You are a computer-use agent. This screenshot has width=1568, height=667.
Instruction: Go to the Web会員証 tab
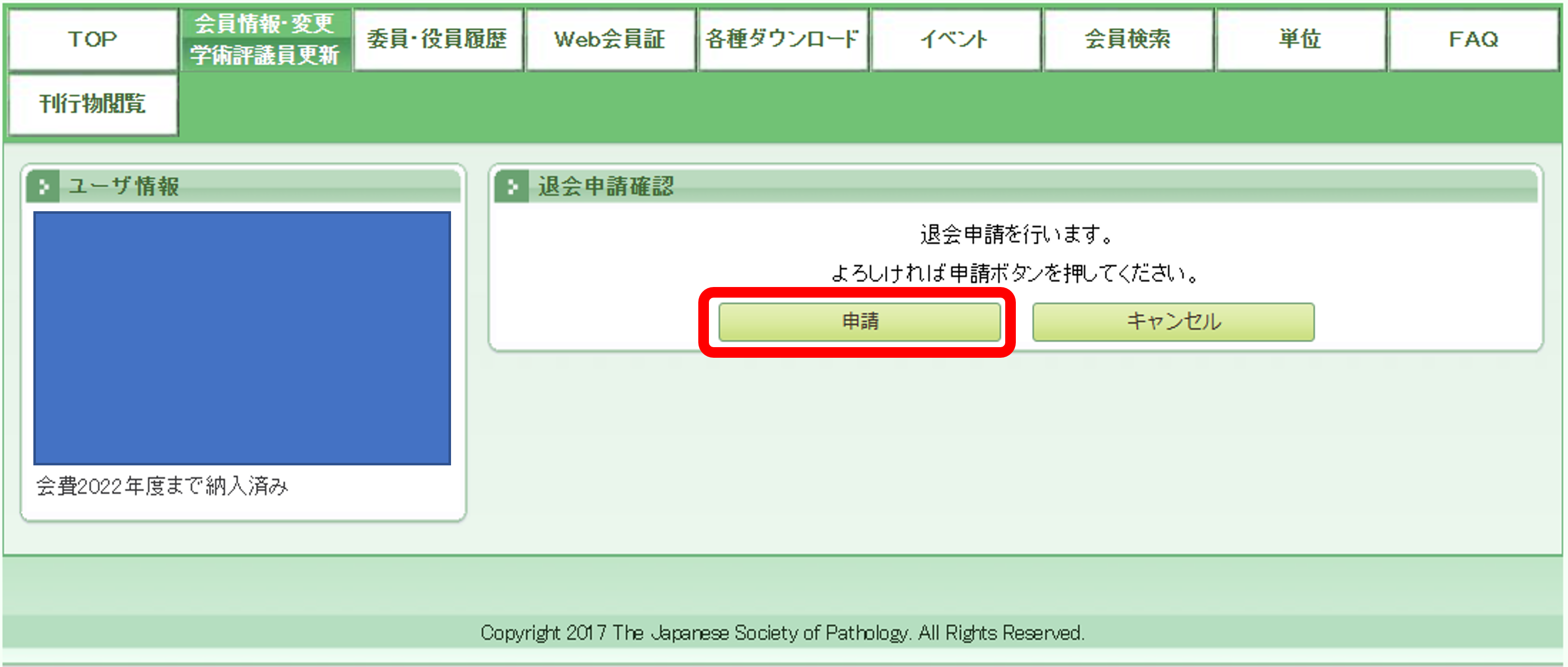pyautogui.click(x=610, y=39)
